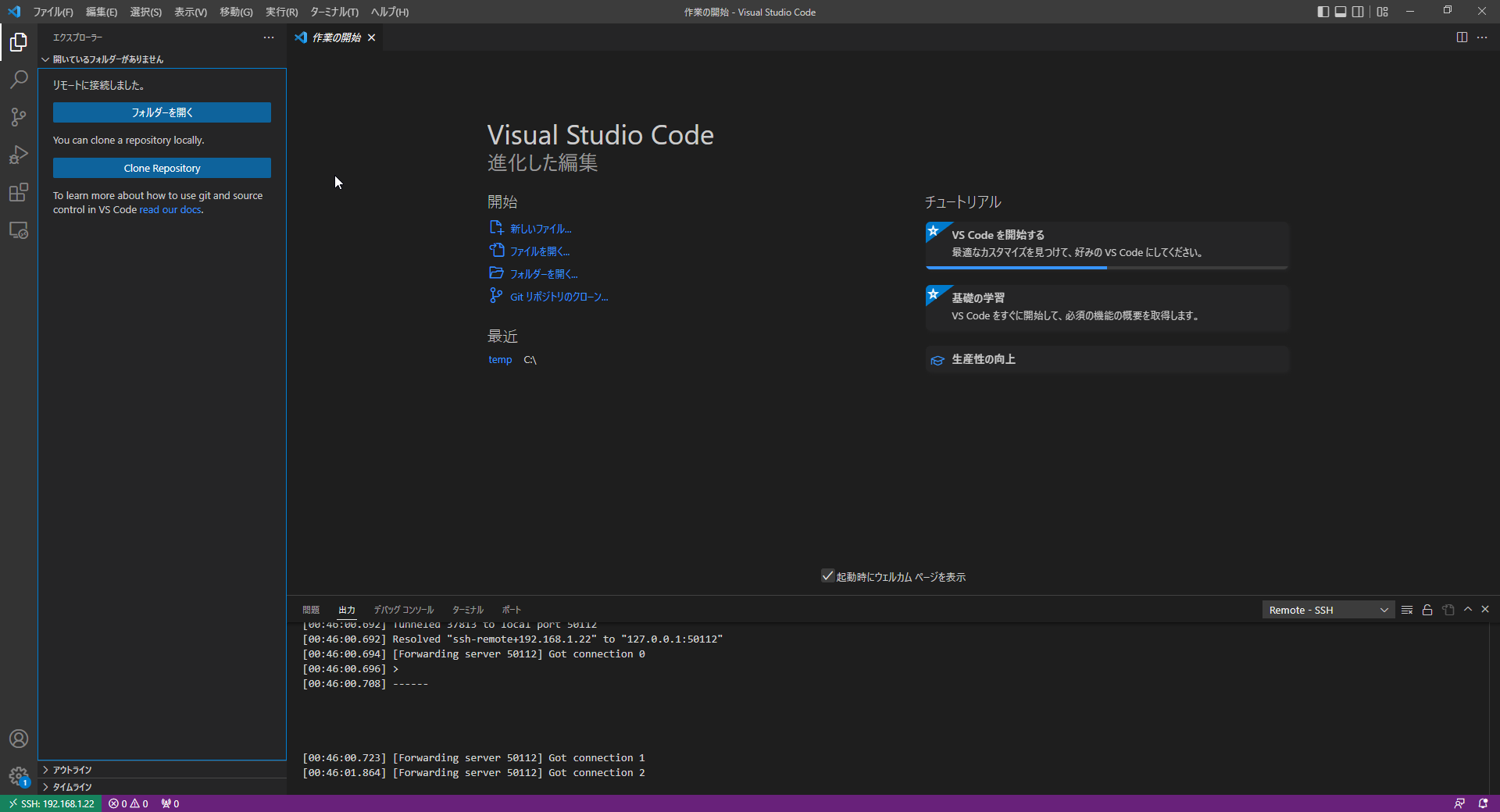Screen dimensions: 1500x812
Task: Toggle the primary side bar layout button
Action: coord(1323,12)
